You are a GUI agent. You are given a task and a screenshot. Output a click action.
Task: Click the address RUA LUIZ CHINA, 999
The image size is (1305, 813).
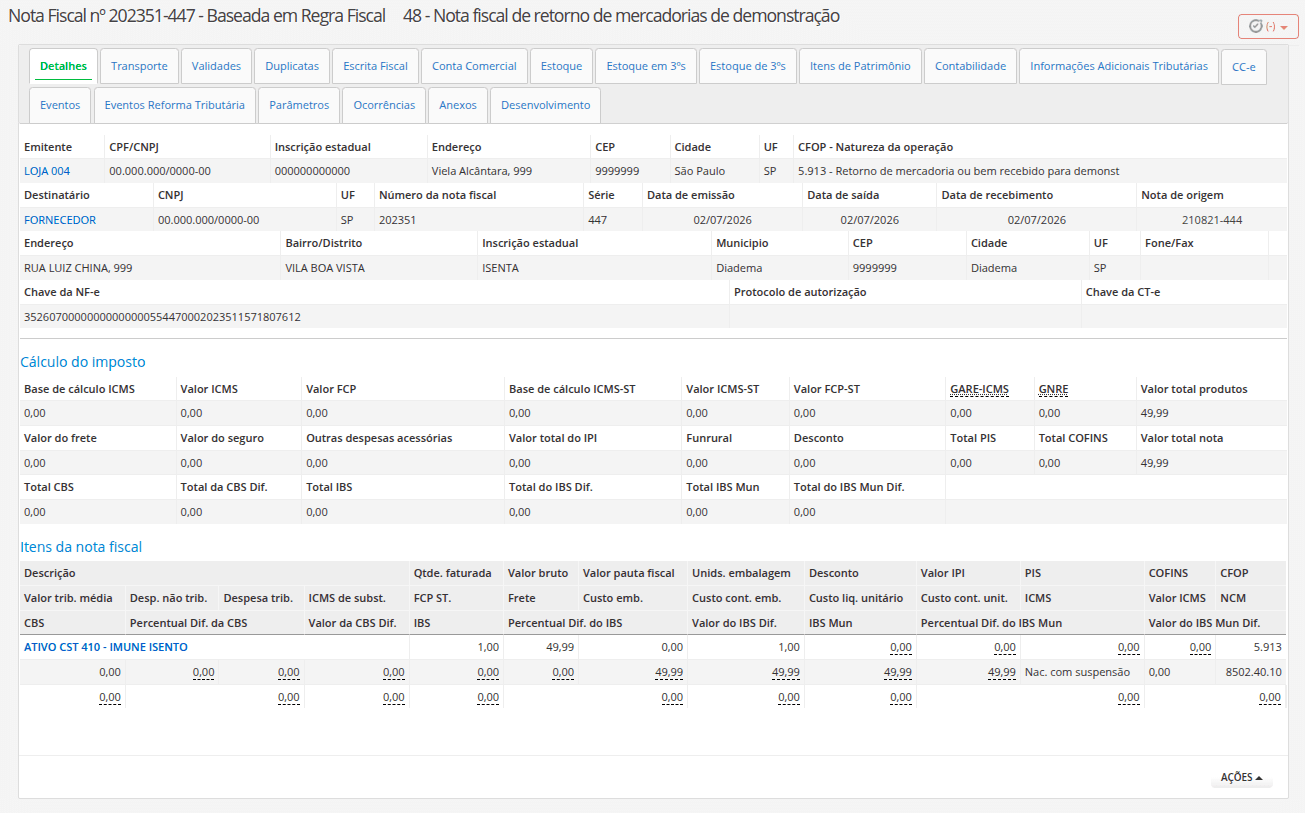click(78, 268)
